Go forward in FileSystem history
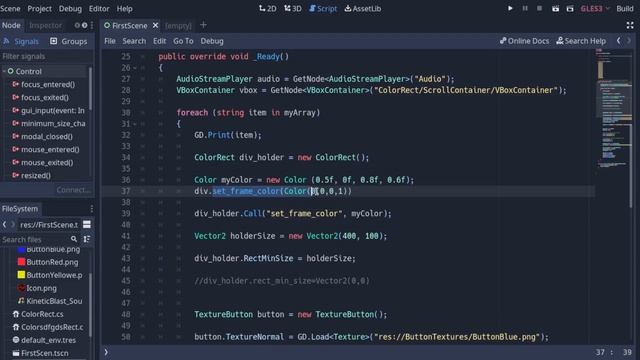This screenshot has height=360, width=640. (13, 224)
